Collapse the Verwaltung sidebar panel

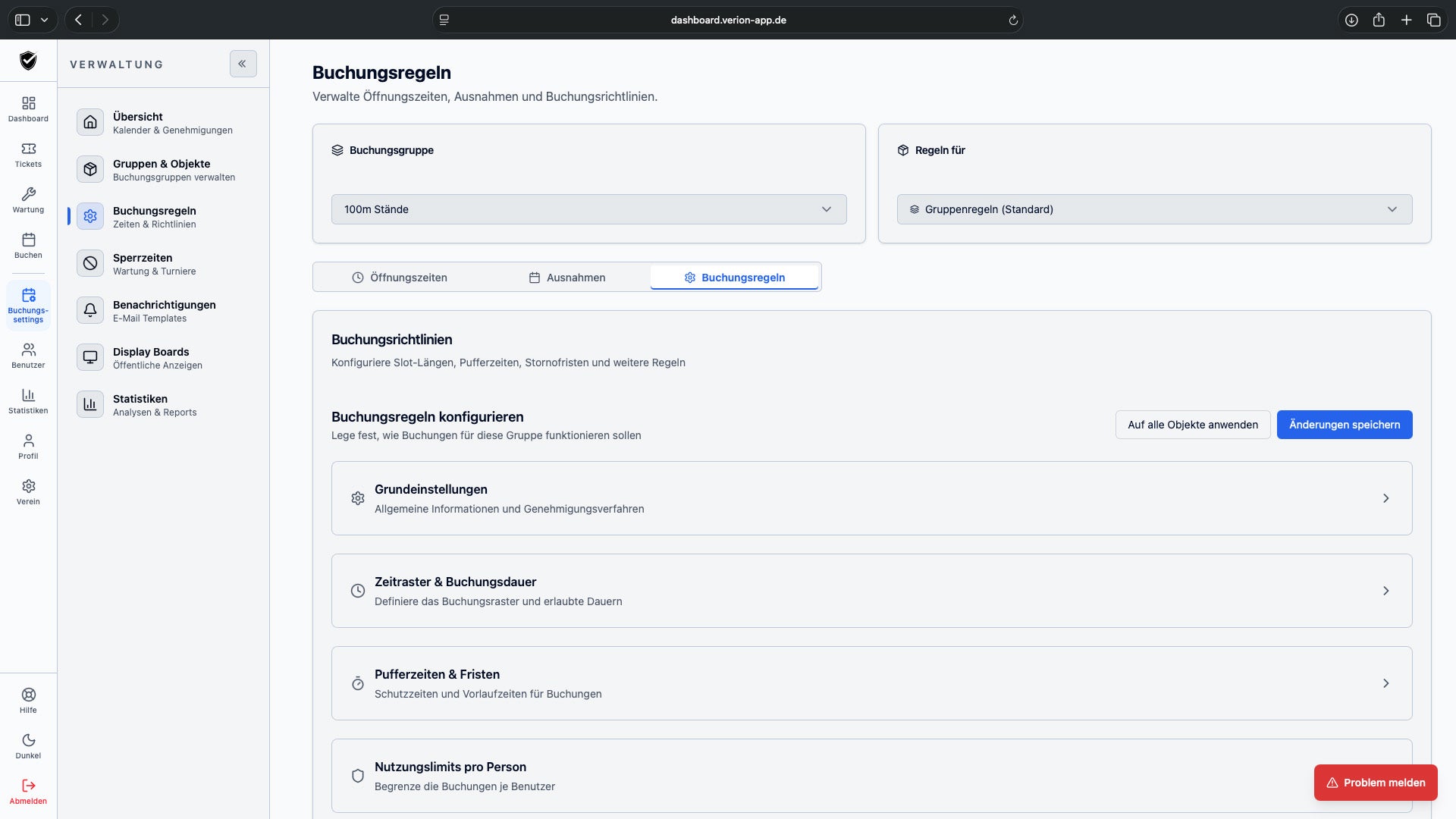243,64
